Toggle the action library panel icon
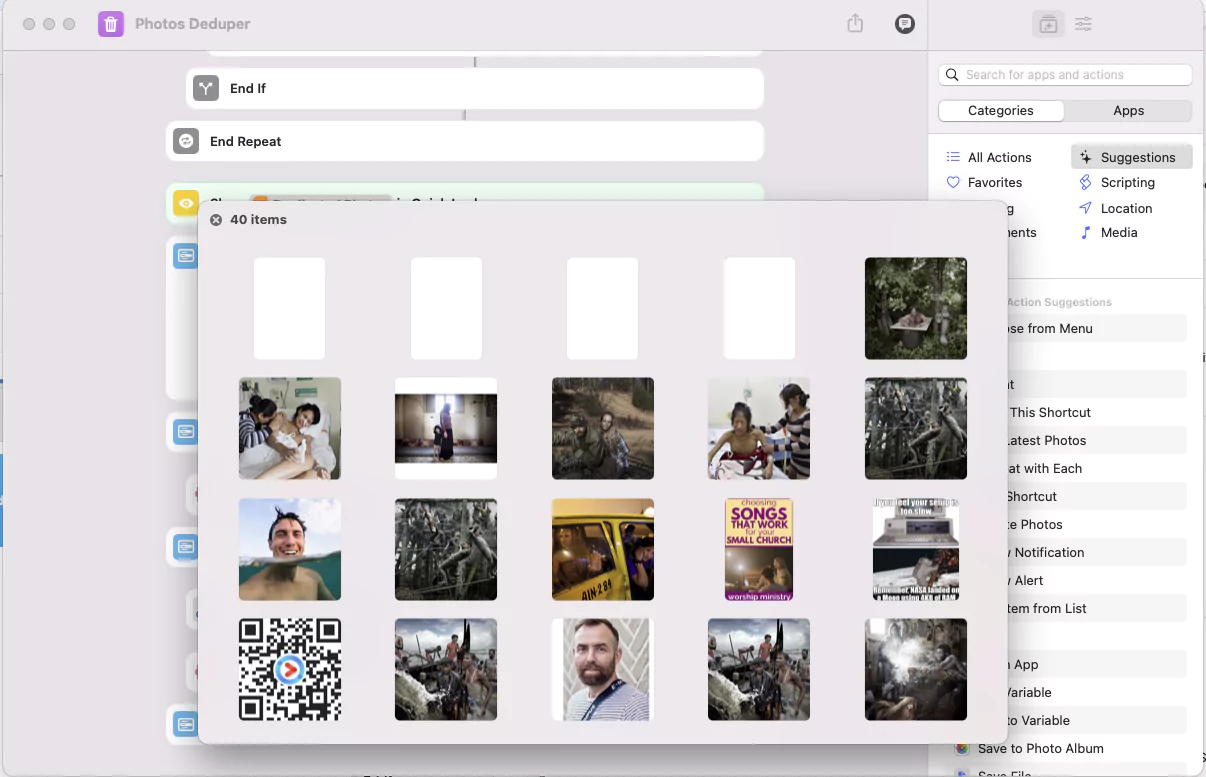Viewport: 1206px width, 777px height. tap(1048, 23)
